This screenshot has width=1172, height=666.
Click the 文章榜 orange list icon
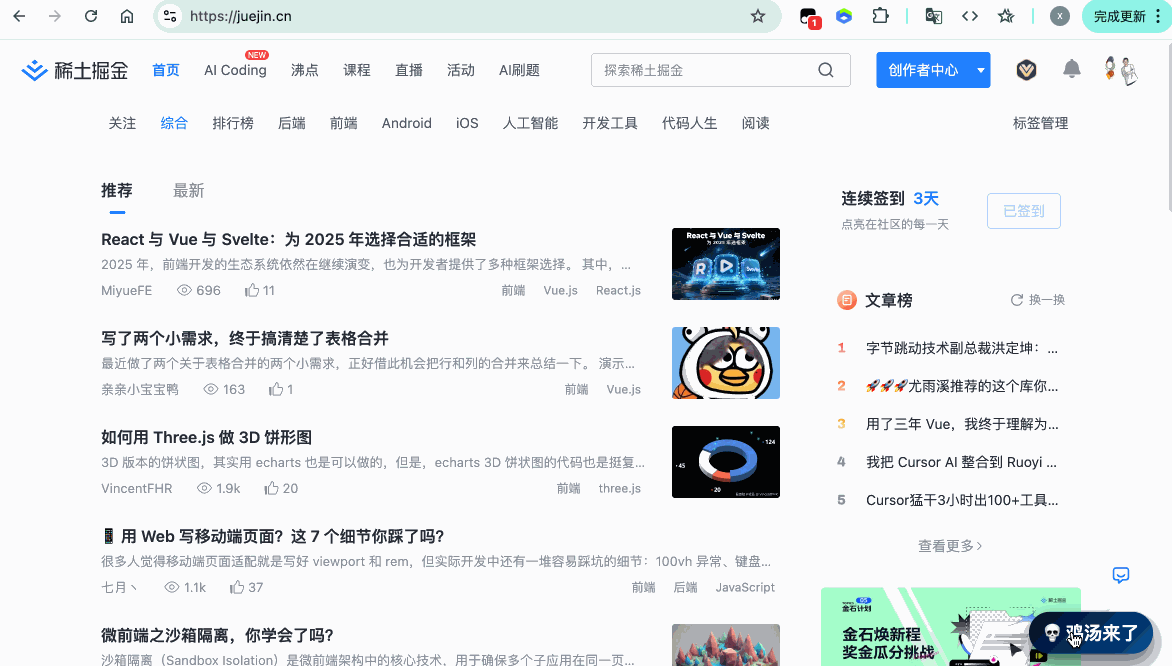[846, 300]
